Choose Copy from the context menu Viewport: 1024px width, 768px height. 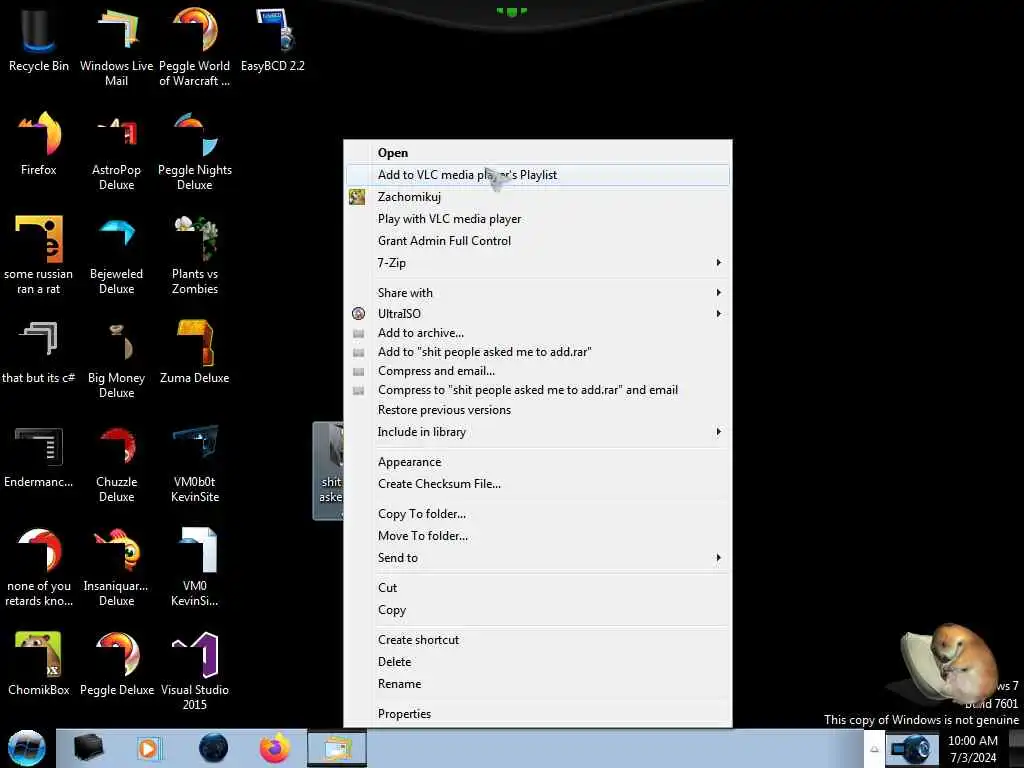[537, 610]
